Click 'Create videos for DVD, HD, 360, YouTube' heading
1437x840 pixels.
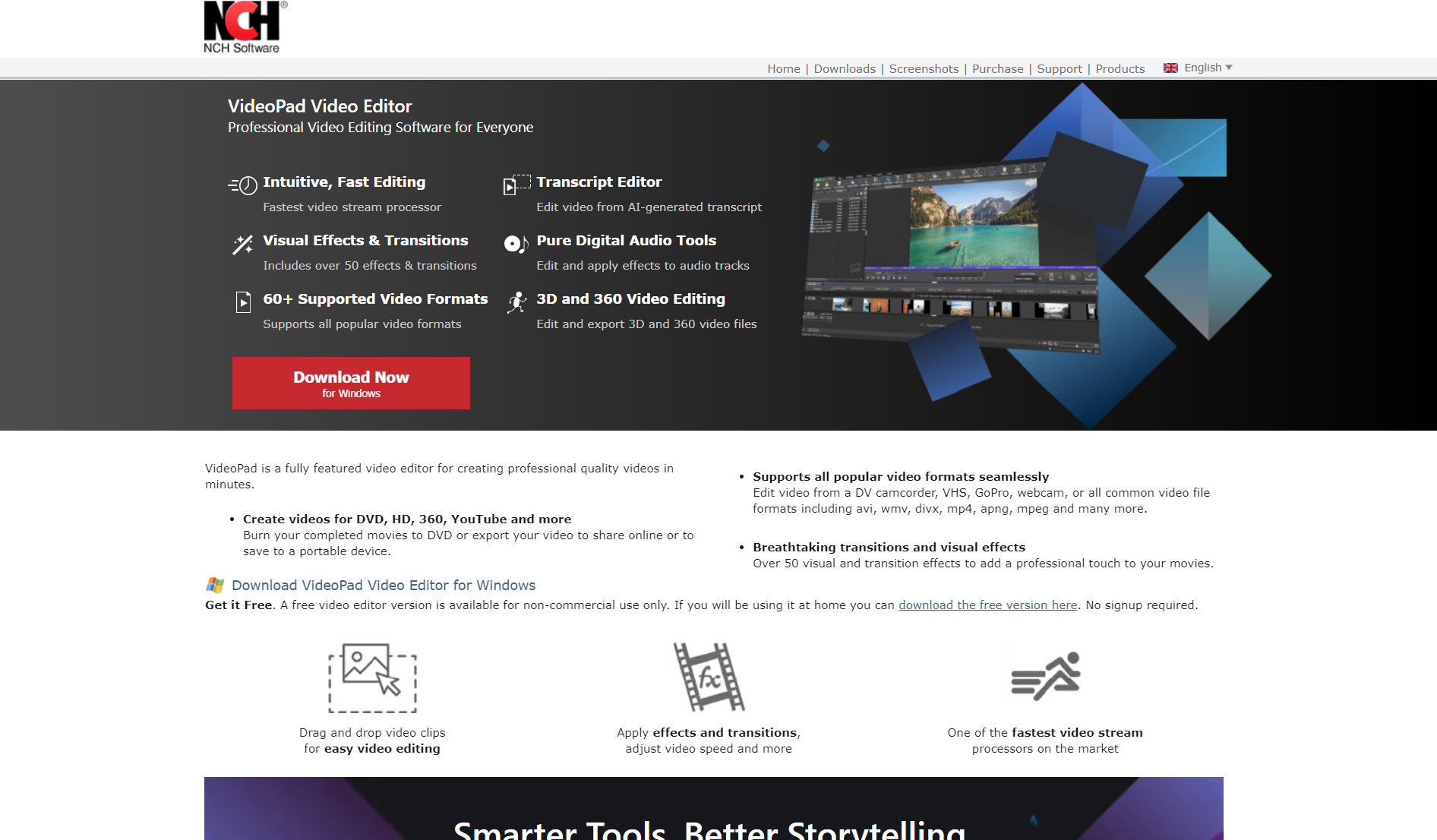407,519
